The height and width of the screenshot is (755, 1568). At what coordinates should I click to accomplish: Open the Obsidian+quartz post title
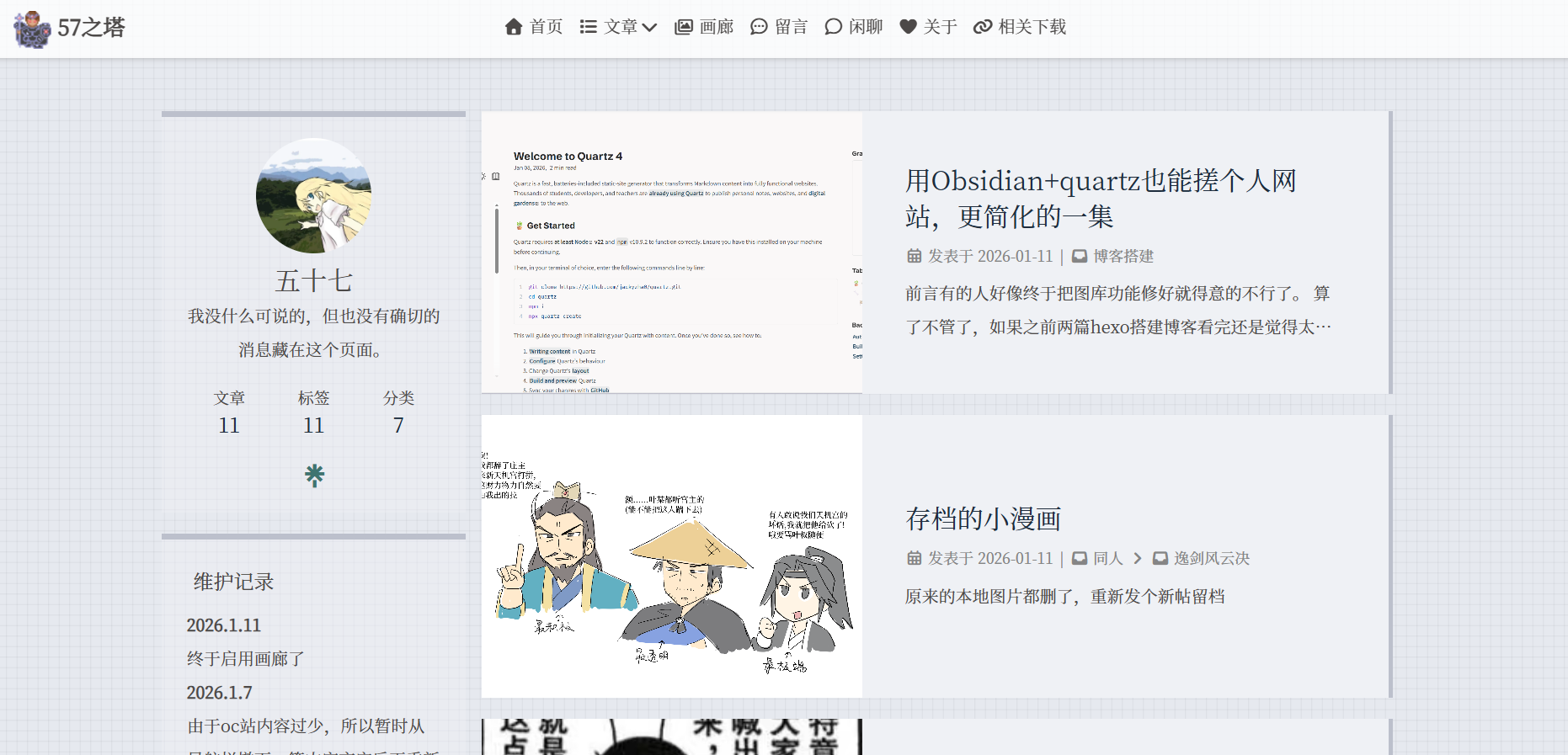click(1100, 199)
